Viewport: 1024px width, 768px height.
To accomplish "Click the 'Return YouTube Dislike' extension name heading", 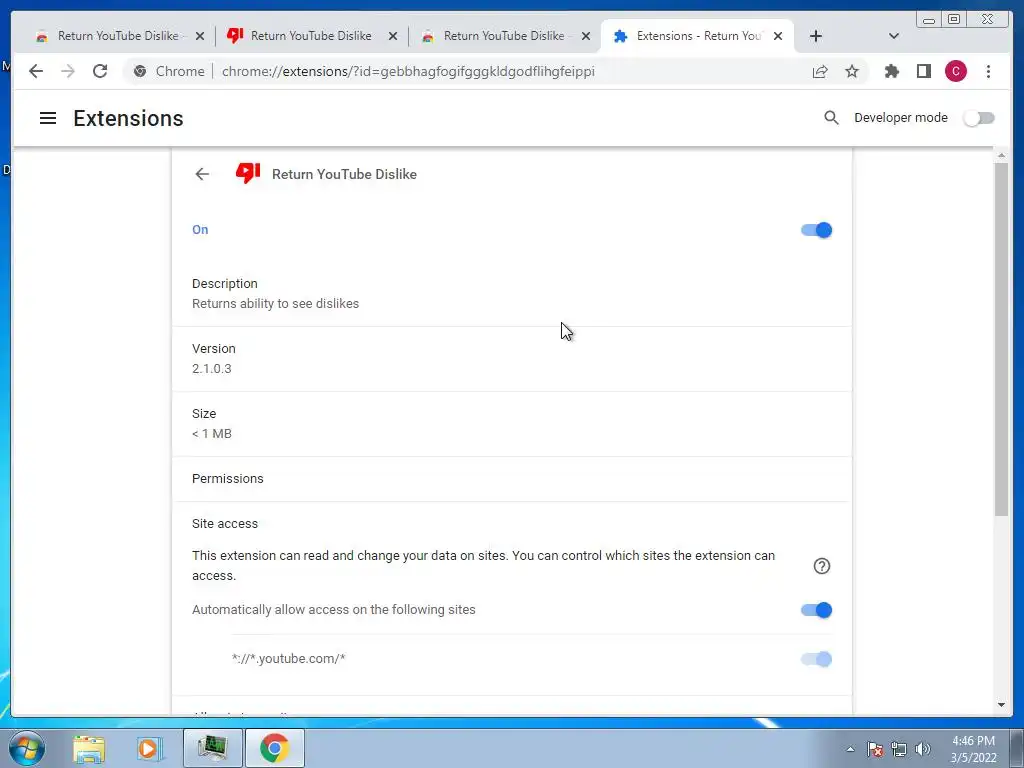I will [x=344, y=174].
